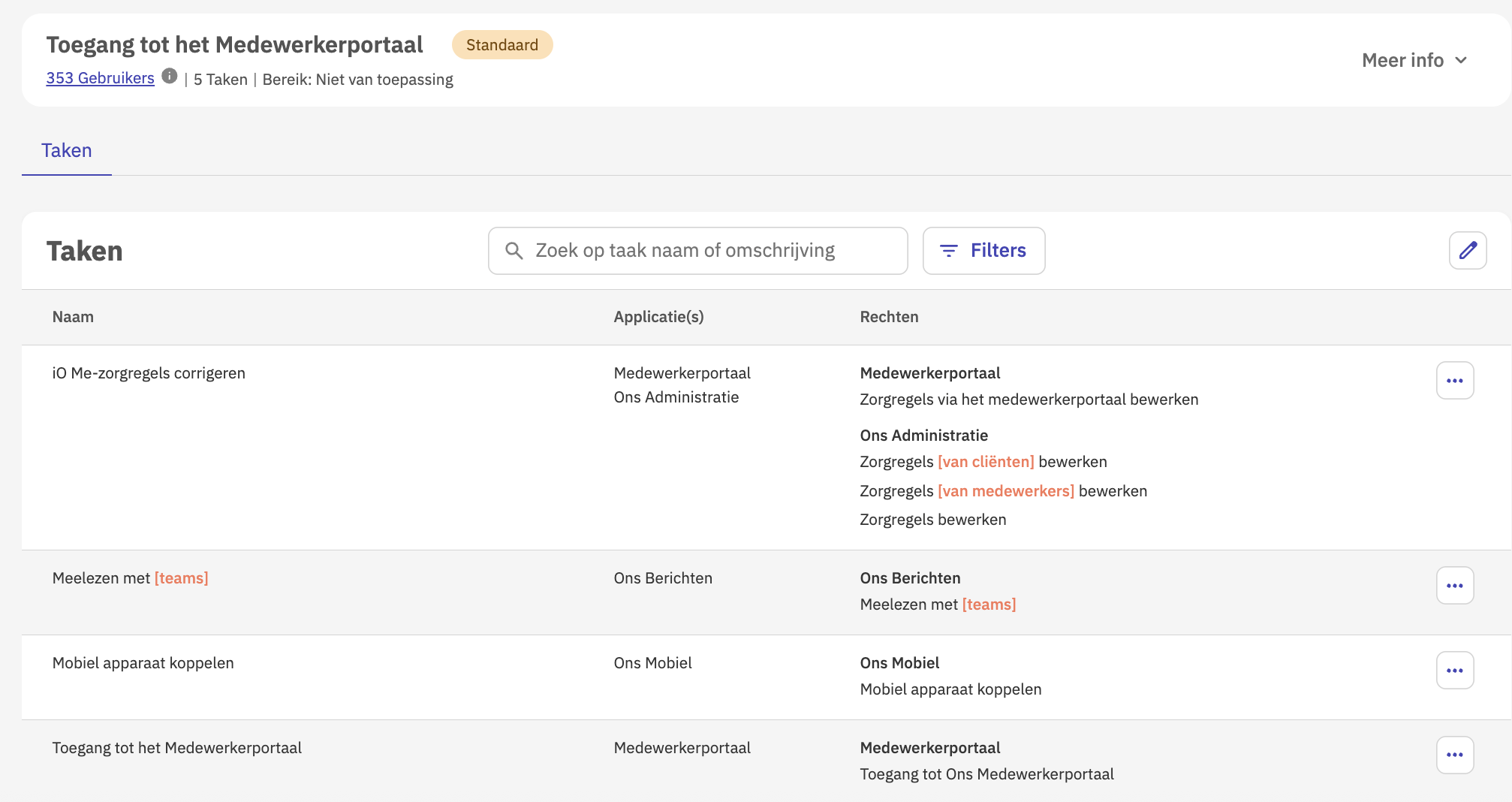Click the Rechten column header
Screen dimensions: 1512x802
(x=889, y=317)
